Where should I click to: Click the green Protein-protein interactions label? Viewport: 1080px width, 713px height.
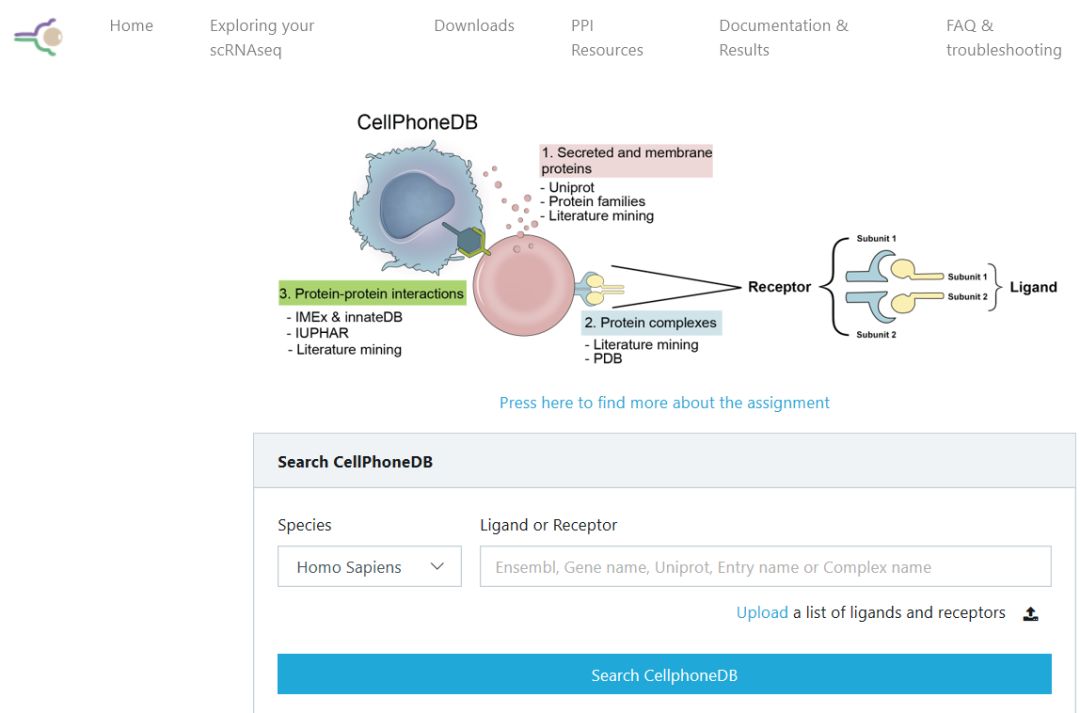pos(372,293)
